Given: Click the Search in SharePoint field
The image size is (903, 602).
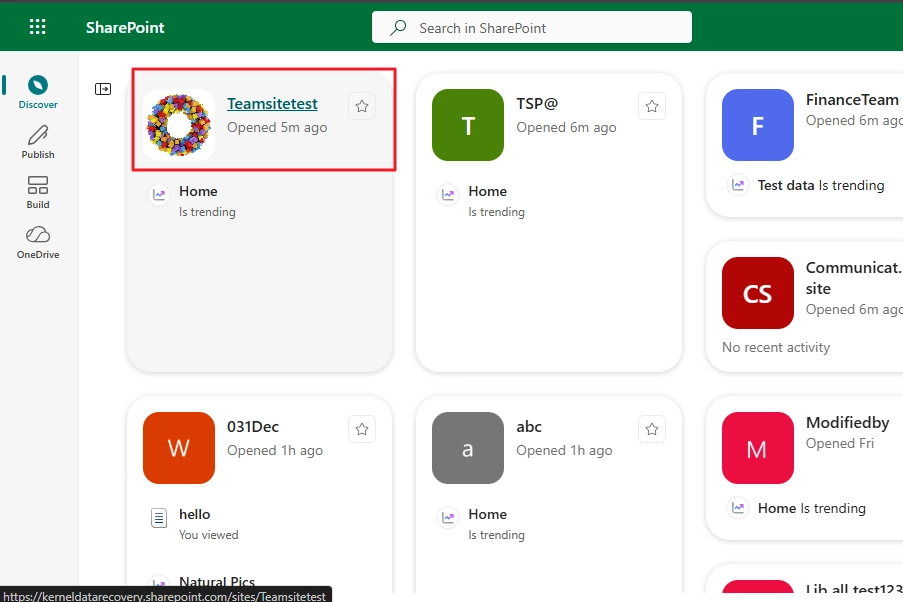Looking at the screenshot, I should [532, 28].
